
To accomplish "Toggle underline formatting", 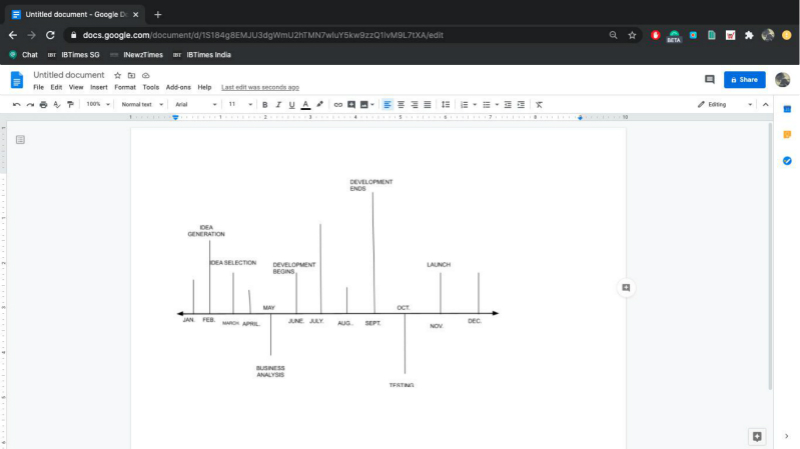I will [292, 104].
